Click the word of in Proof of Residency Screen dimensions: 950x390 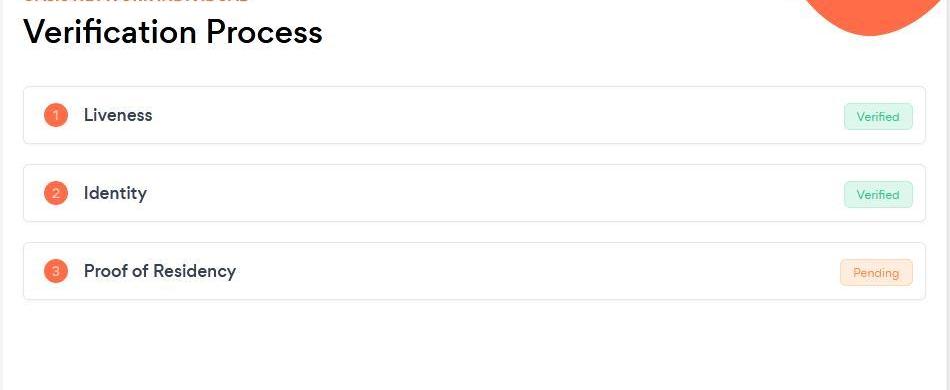140,271
